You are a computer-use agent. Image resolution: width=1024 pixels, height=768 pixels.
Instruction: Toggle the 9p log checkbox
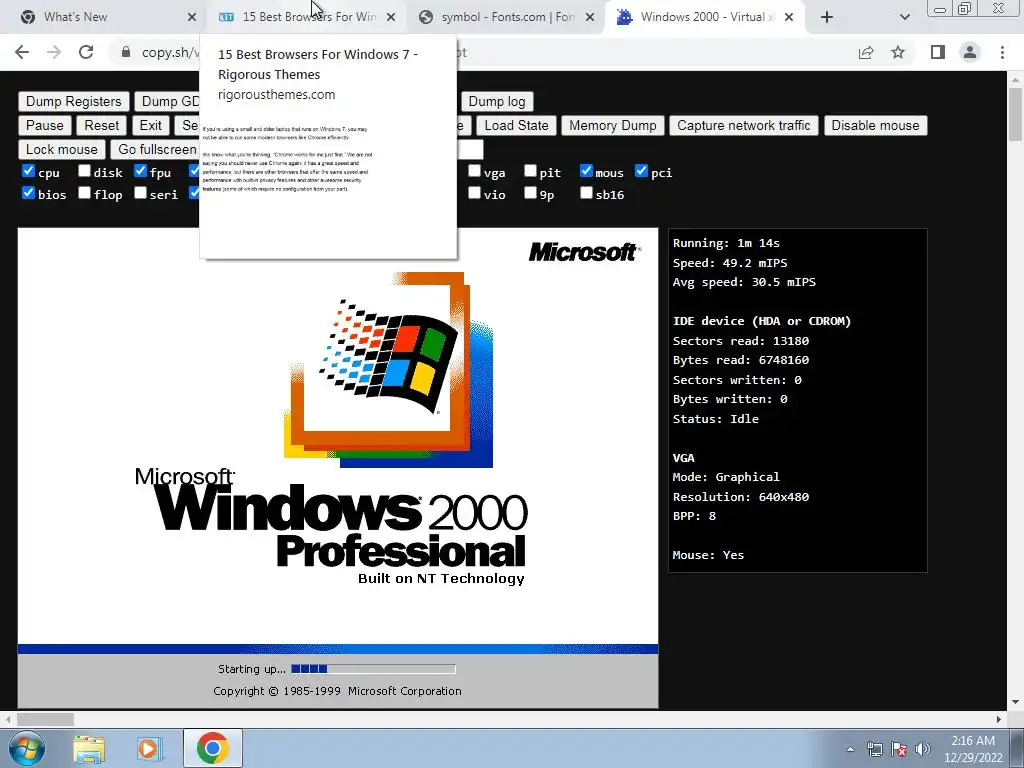530,193
